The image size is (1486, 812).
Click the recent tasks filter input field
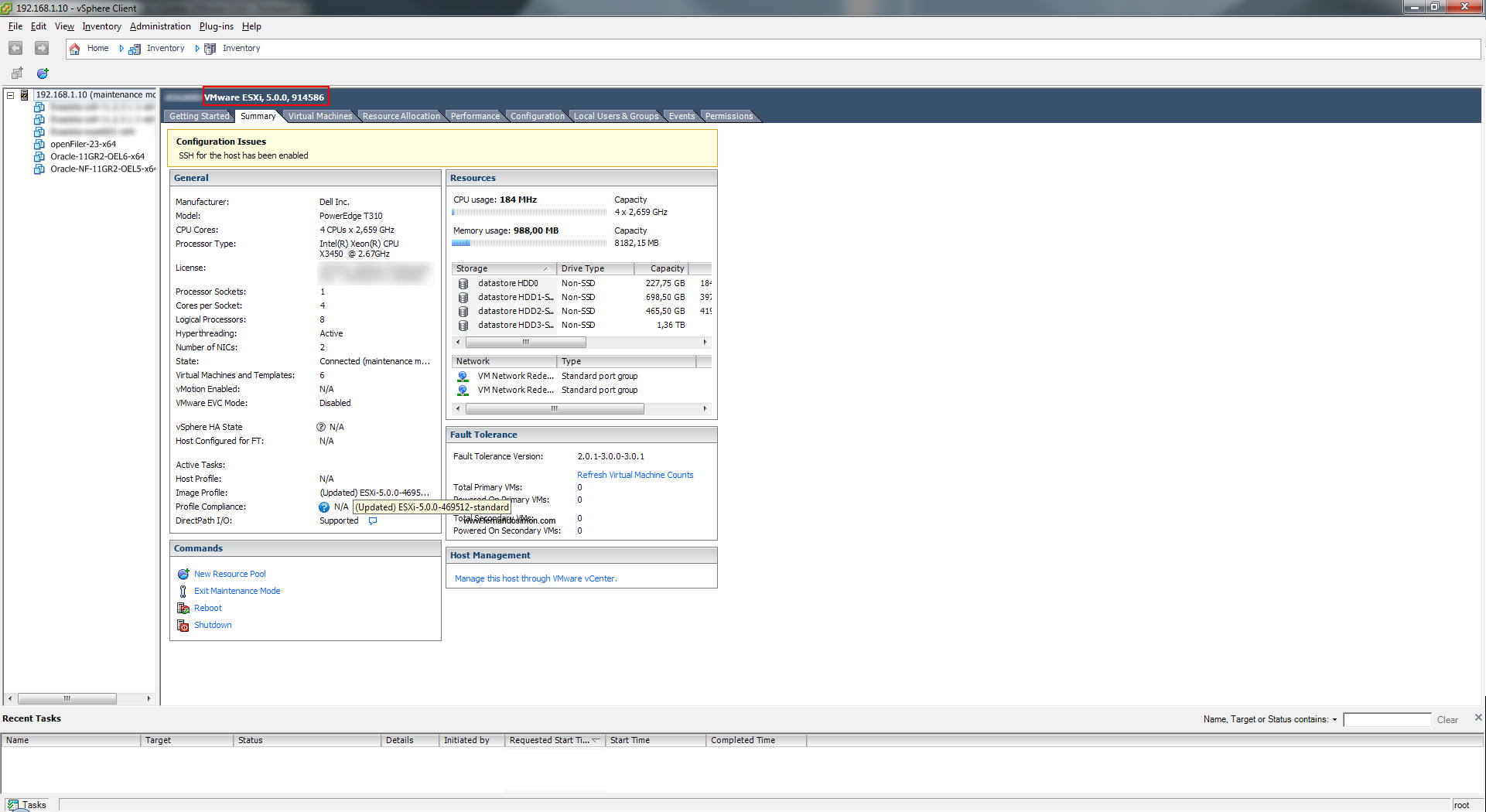coord(1387,720)
